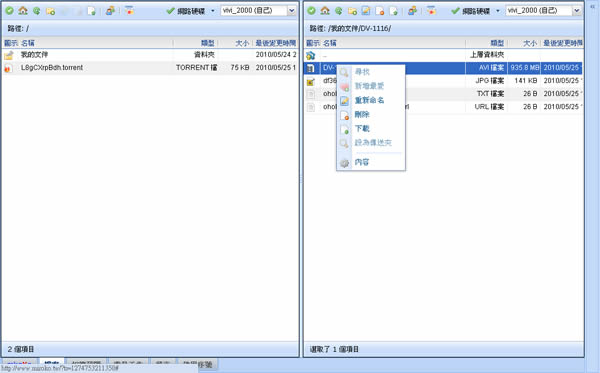
Task: Click the rightmost red-dot icon in left toolbar
Action: click(x=129, y=11)
